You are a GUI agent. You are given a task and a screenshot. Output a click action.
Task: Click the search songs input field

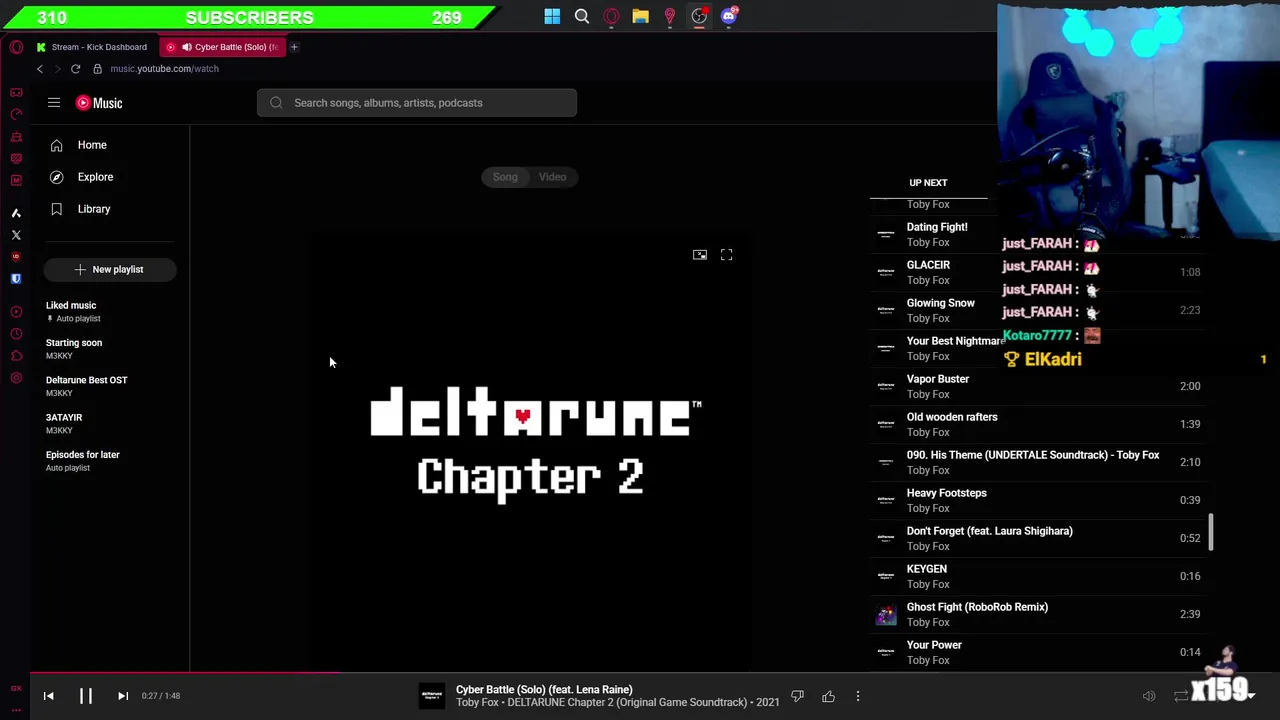point(417,103)
